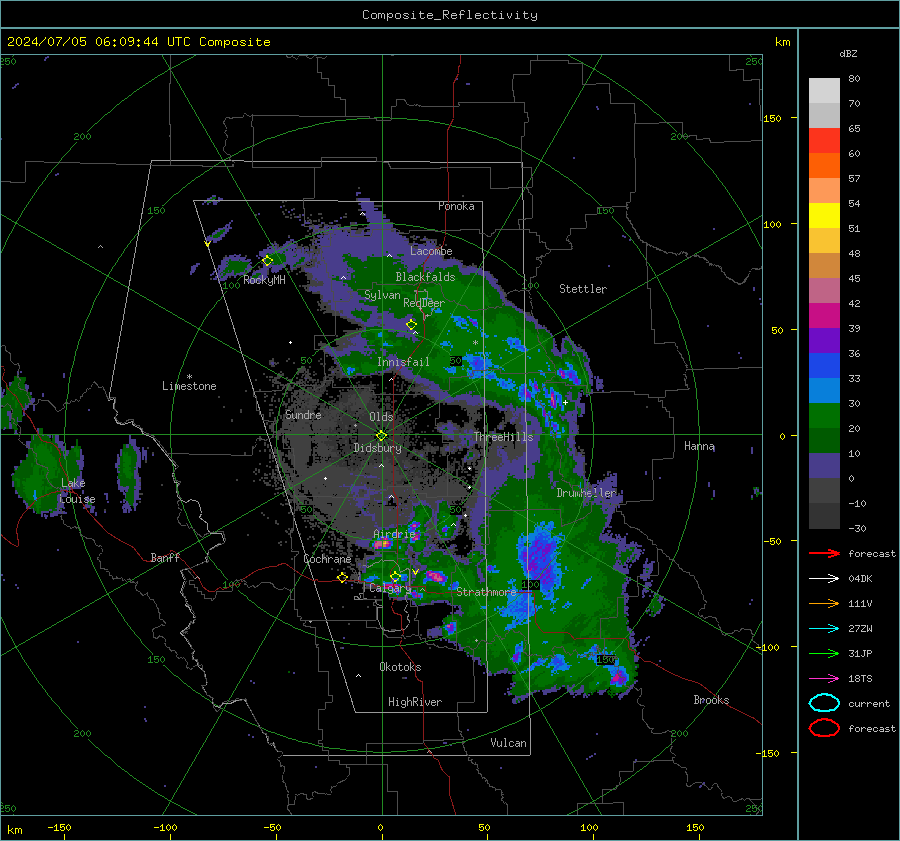Select the 80 dBZ color swatch
This screenshot has height=841, width=900.
click(824, 90)
